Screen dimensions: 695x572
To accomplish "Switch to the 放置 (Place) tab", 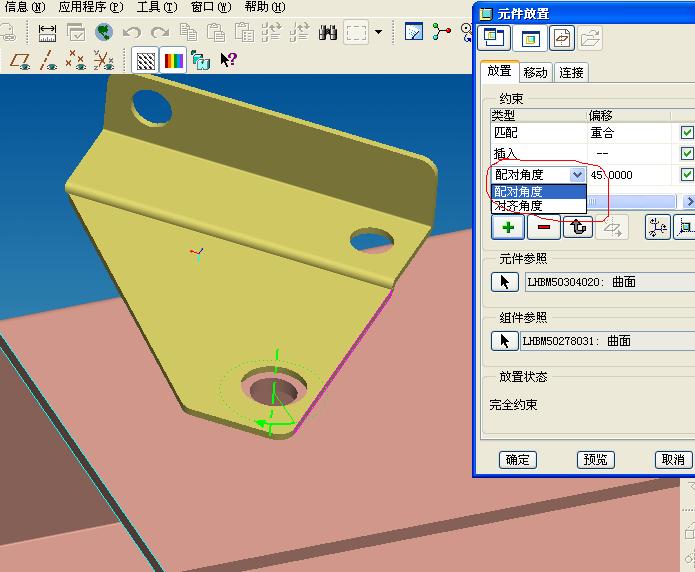I will click(x=500, y=71).
